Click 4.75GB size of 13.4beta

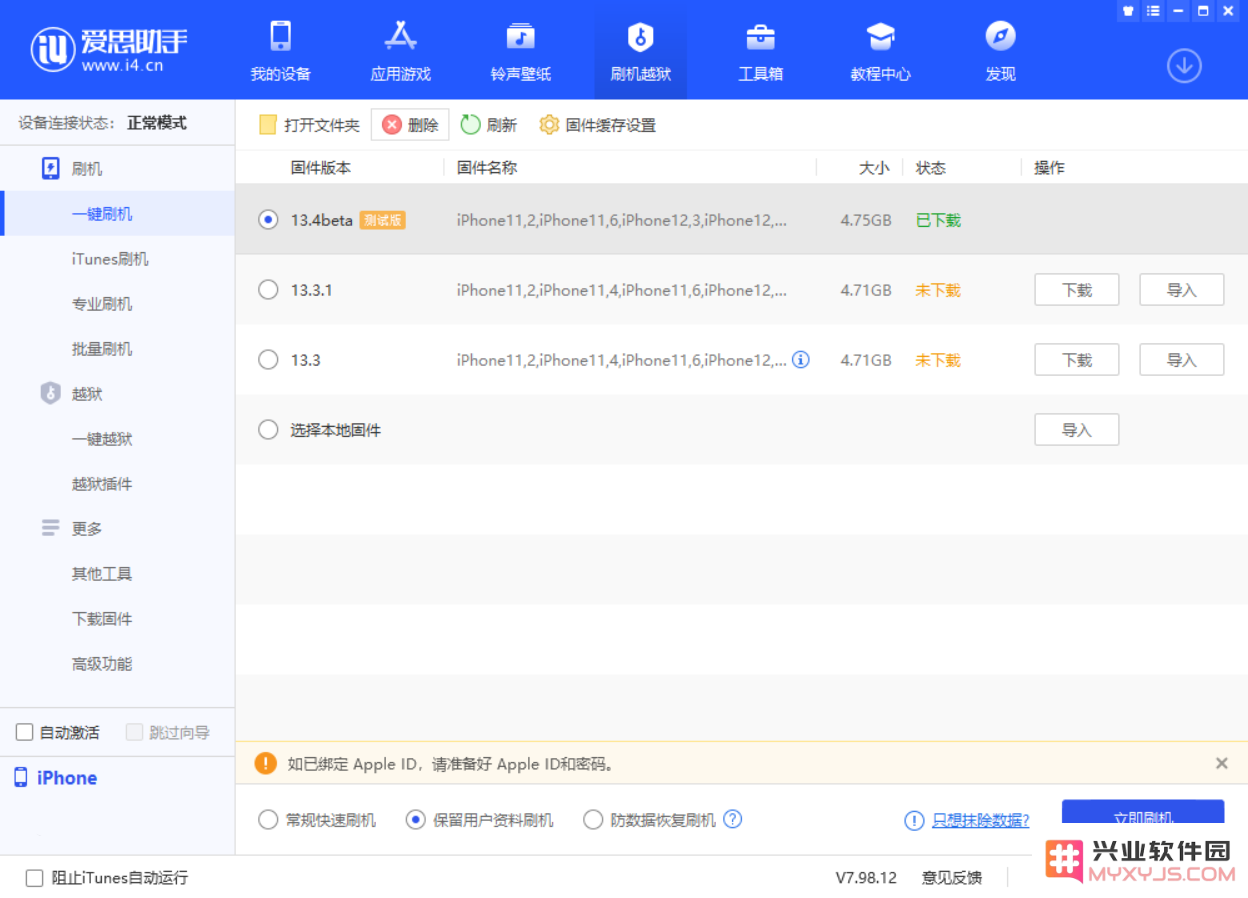[x=866, y=220]
